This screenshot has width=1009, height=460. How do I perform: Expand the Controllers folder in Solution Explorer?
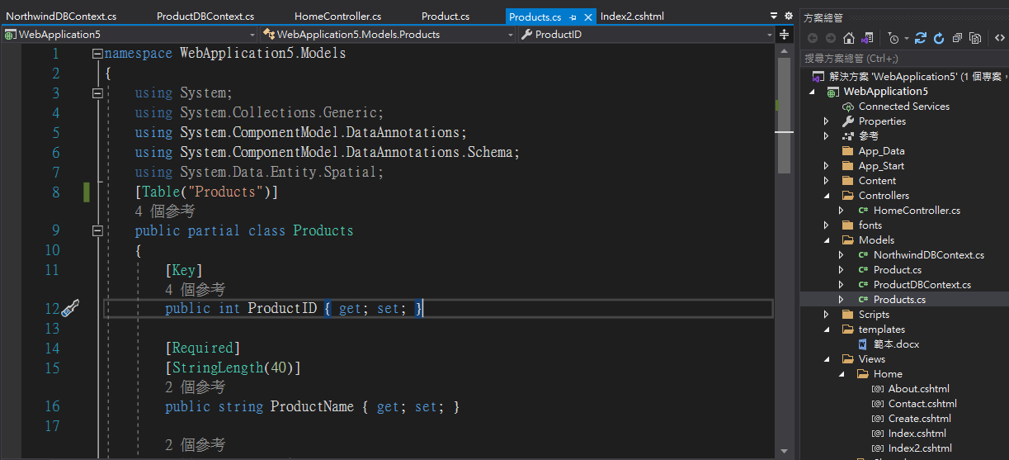coord(827,196)
